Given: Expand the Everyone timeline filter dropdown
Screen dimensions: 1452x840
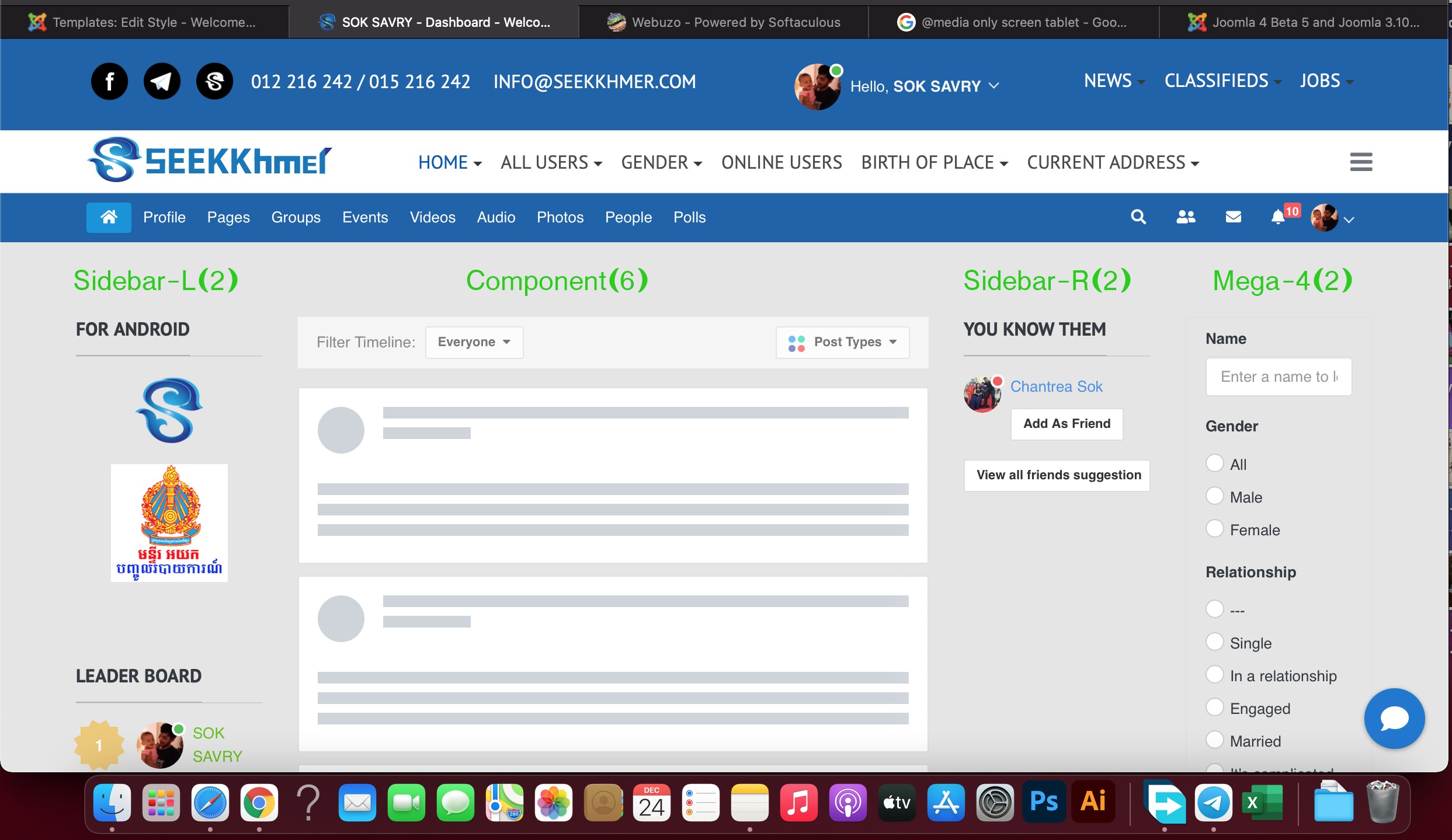Looking at the screenshot, I should point(474,342).
